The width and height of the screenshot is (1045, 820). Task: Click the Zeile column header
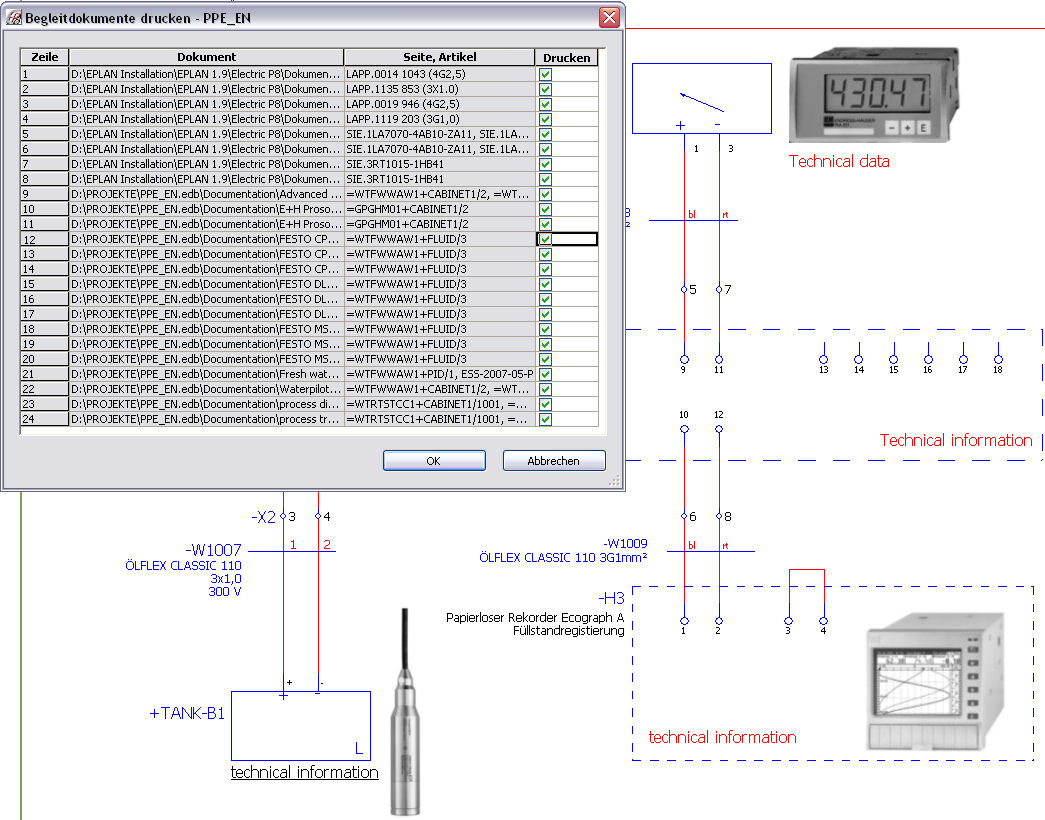(x=44, y=57)
